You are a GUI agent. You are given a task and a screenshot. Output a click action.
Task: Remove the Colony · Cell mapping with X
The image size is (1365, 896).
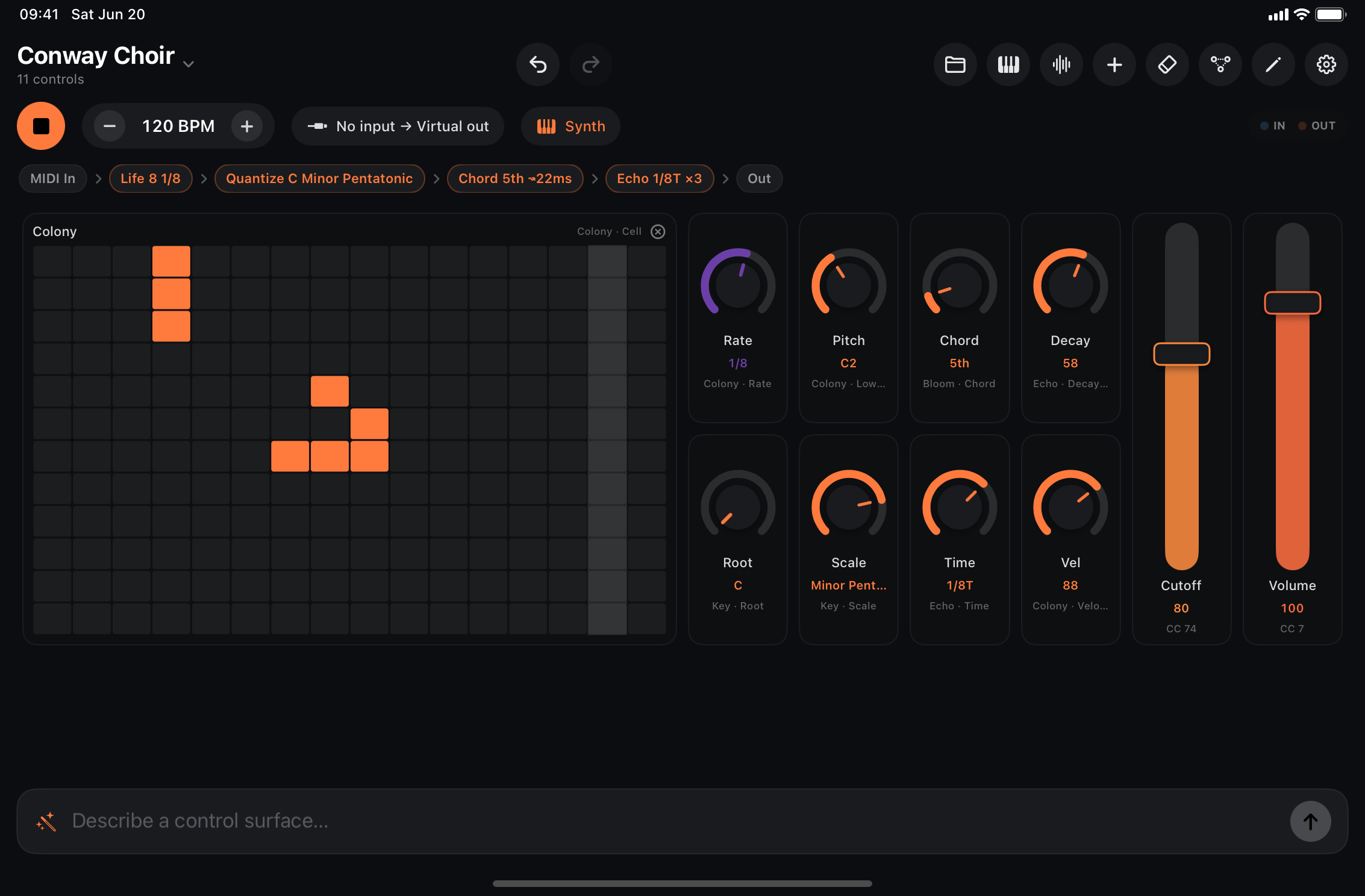click(658, 231)
